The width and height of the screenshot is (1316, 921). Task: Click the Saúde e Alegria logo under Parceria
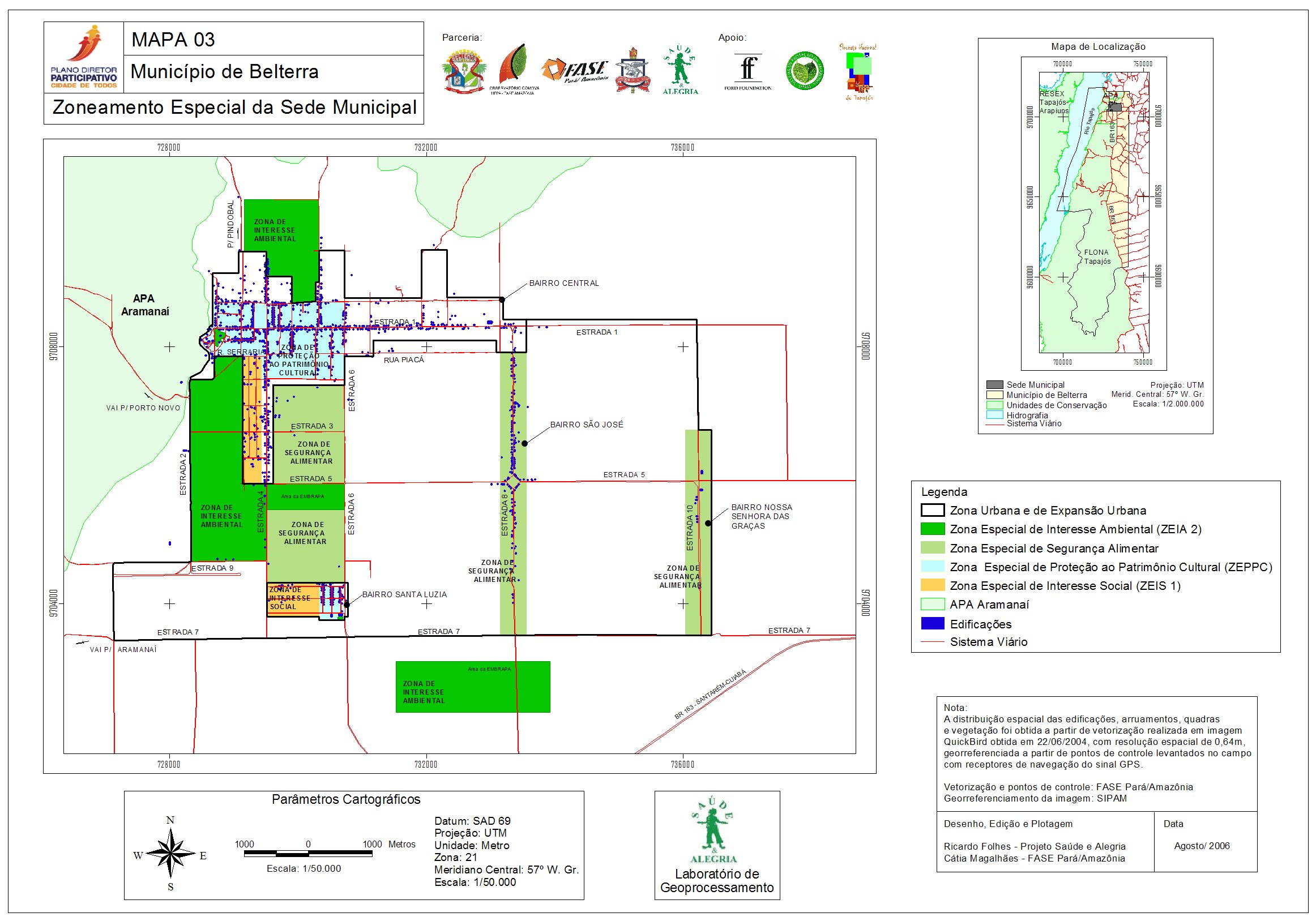[680, 70]
